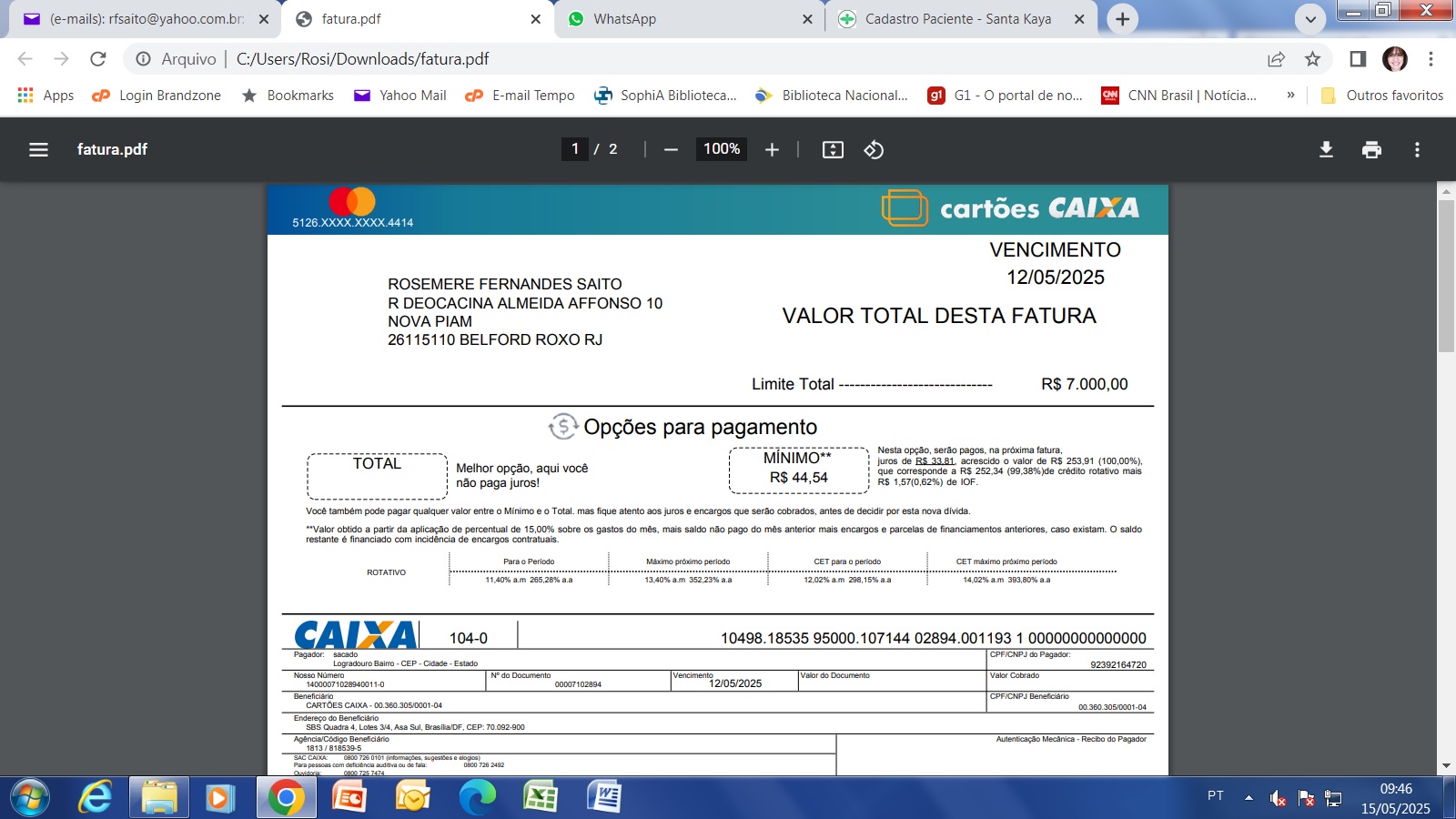Launch Microsoft Edge from the taskbar
The height and width of the screenshot is (819, 1456).
[x=477, y=798]
